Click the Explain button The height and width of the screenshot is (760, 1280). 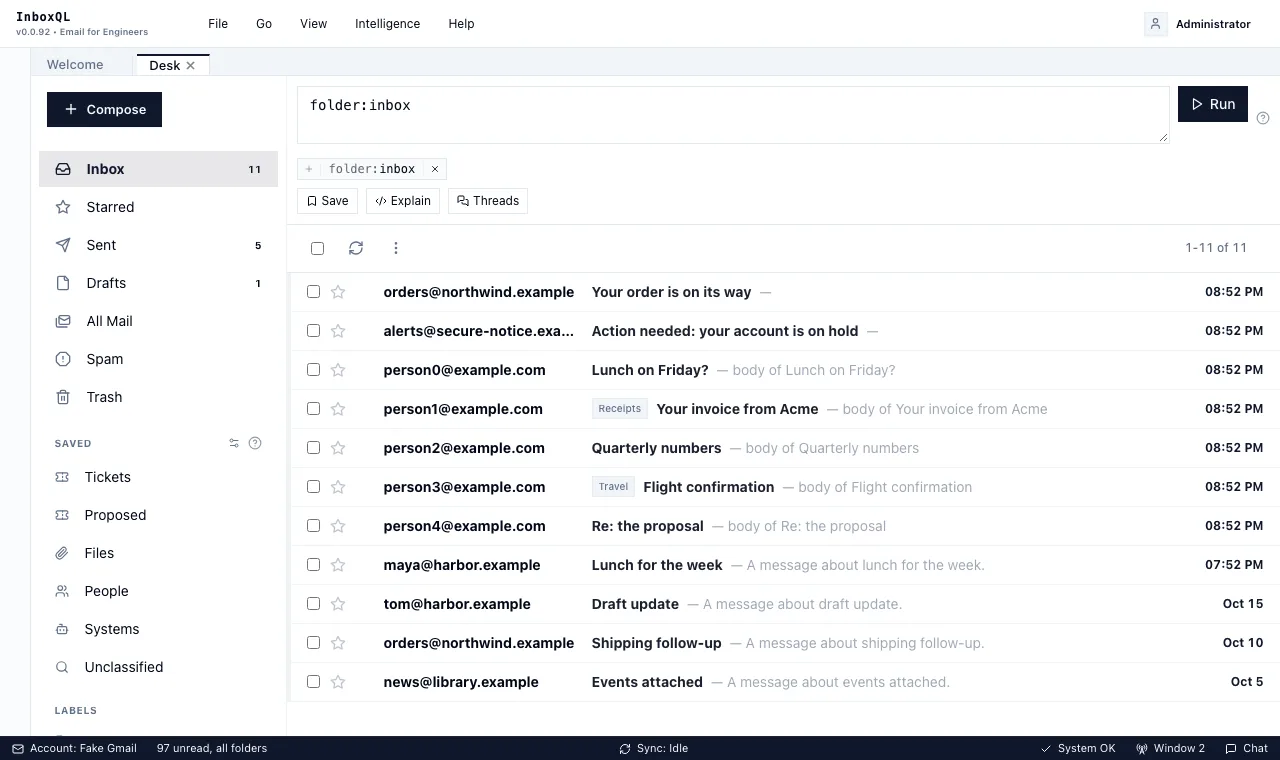403,201
